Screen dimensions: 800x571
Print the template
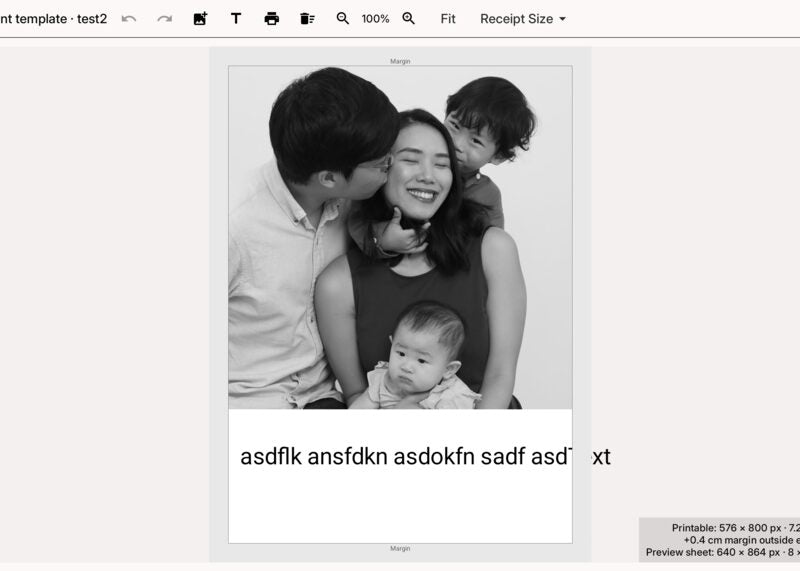(271, 19)
